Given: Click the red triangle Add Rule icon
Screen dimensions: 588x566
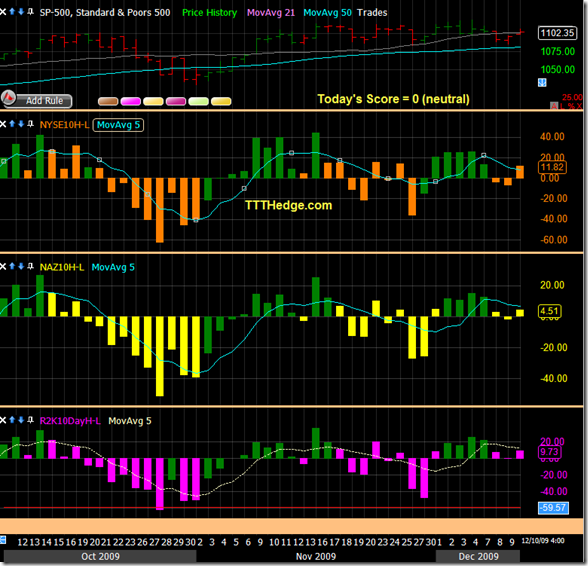Looking at the screenshot, I should [x=8, y=98].
